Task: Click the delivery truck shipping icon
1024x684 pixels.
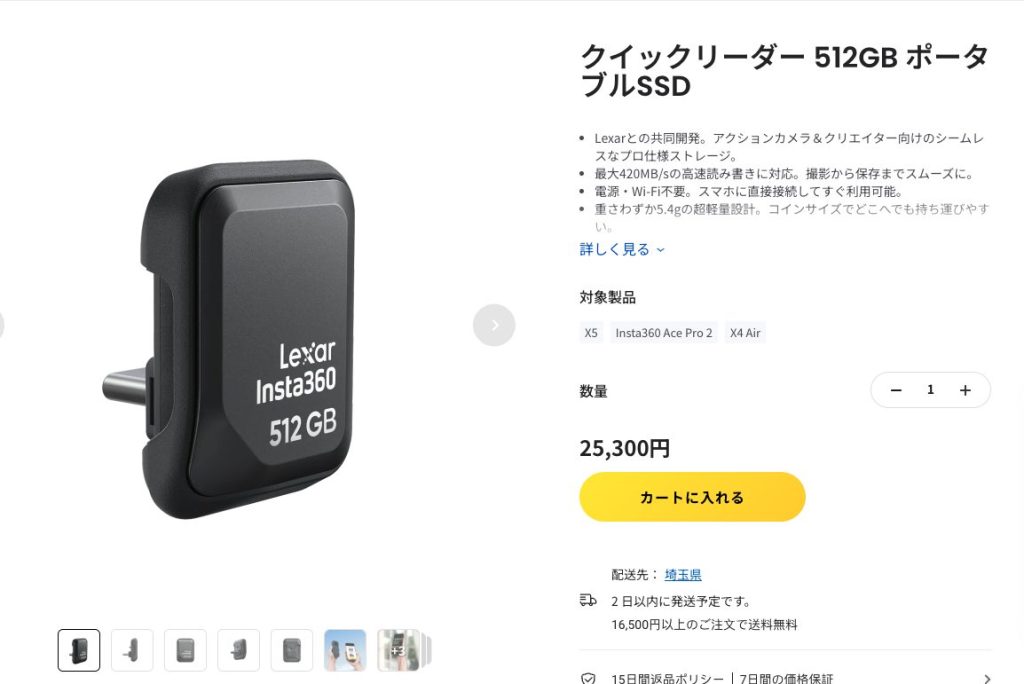Action: [x=588, y=600]
